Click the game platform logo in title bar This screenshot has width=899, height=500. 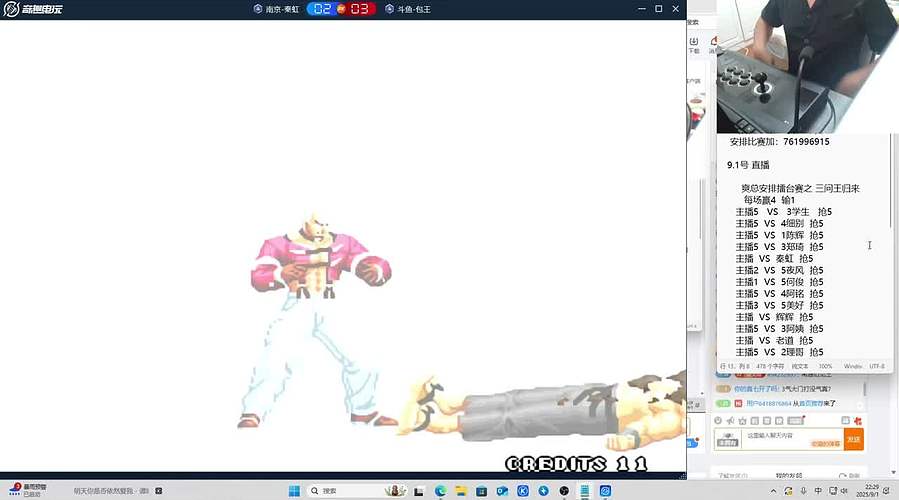point(33,9)
